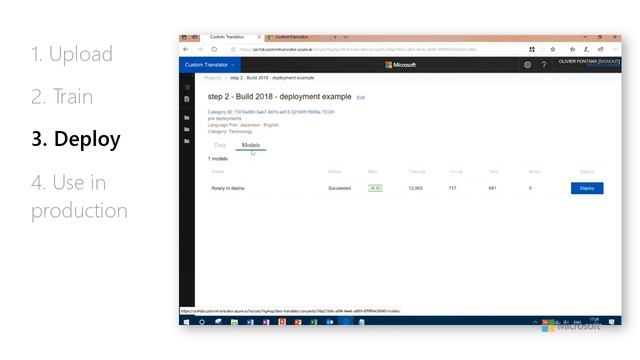The image size is (640, 360).
Task: Select the Models tab
Action: pos(251,145)
